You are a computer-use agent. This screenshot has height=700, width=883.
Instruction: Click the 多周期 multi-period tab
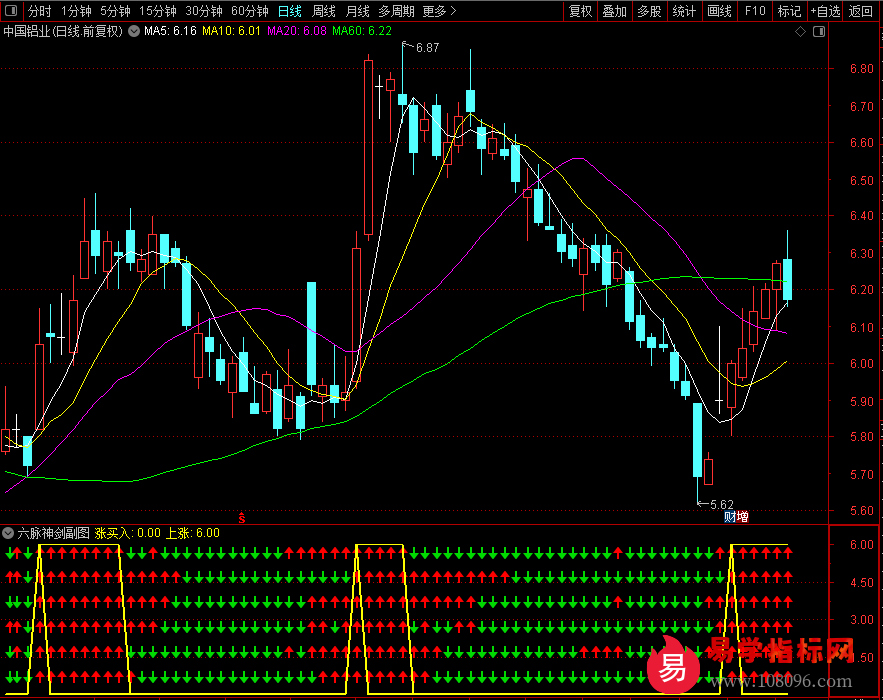(395, 11)
